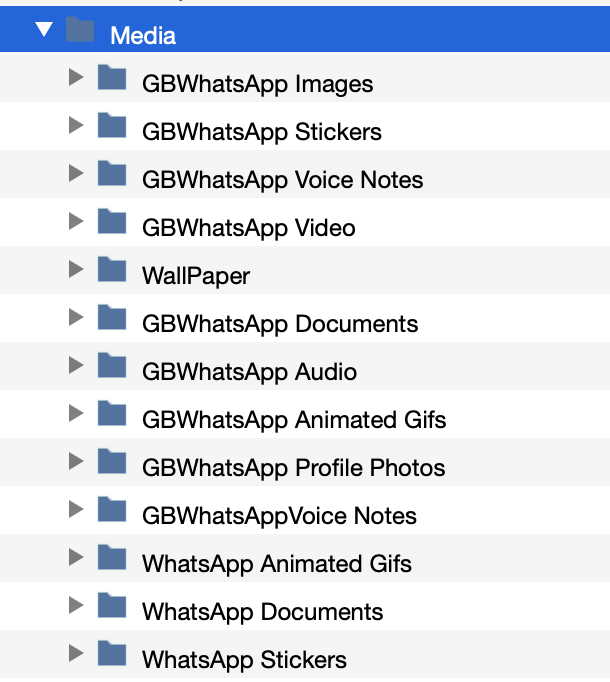This screenshot has height=682, width=610.
Task: Expand the GBWhatsApp Video folder
Action: coord(76,221)
